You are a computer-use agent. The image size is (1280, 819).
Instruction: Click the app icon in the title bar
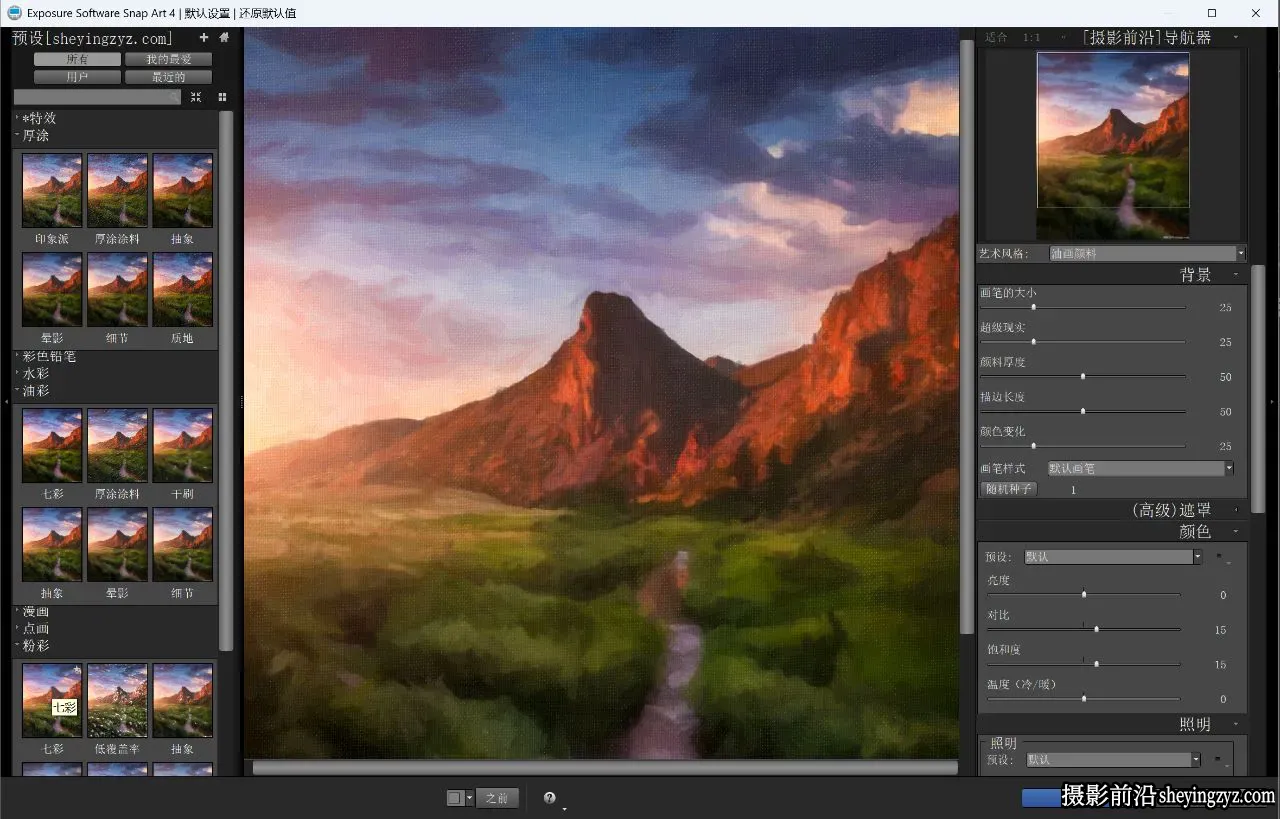[14, 13]
